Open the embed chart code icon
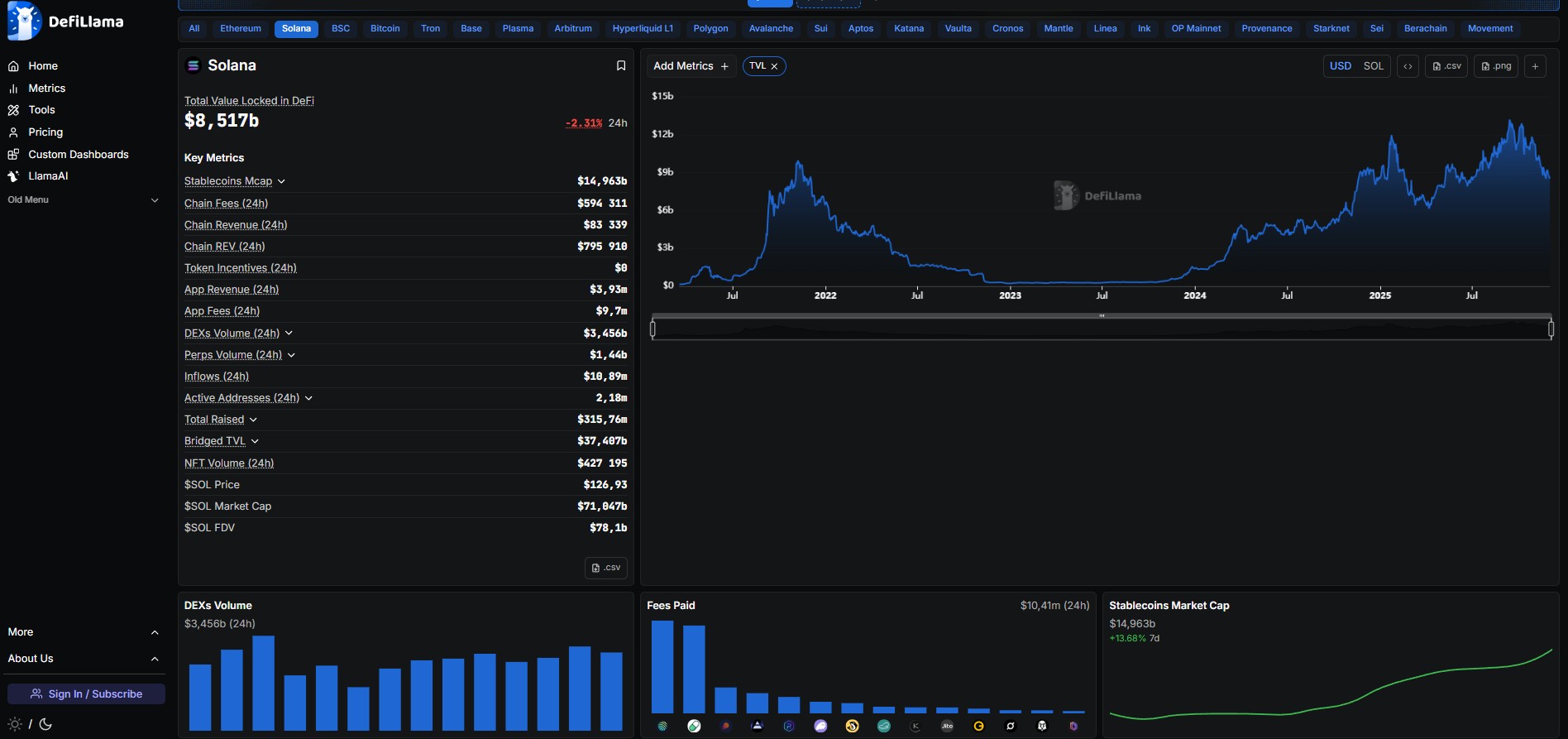Viewport: 1568px width, 739px height. coord(1408,66)
